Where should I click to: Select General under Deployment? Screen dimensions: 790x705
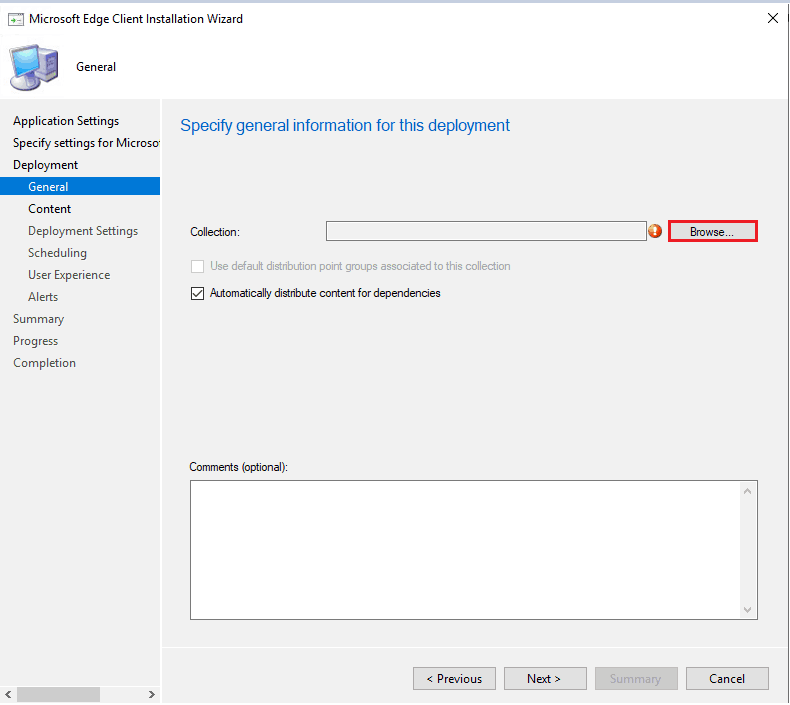(x=80, y=186)
